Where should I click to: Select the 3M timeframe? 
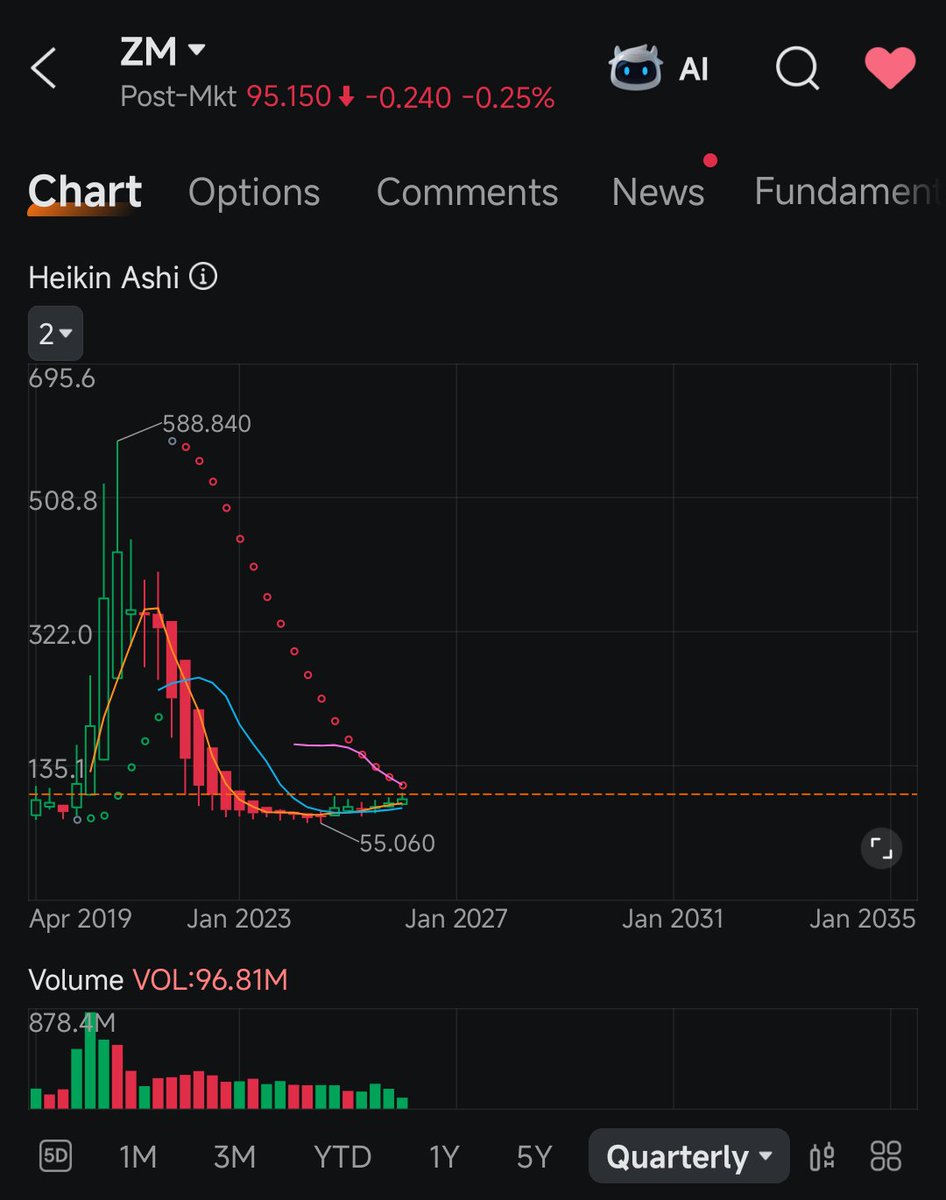click(x=235, y=1157)
